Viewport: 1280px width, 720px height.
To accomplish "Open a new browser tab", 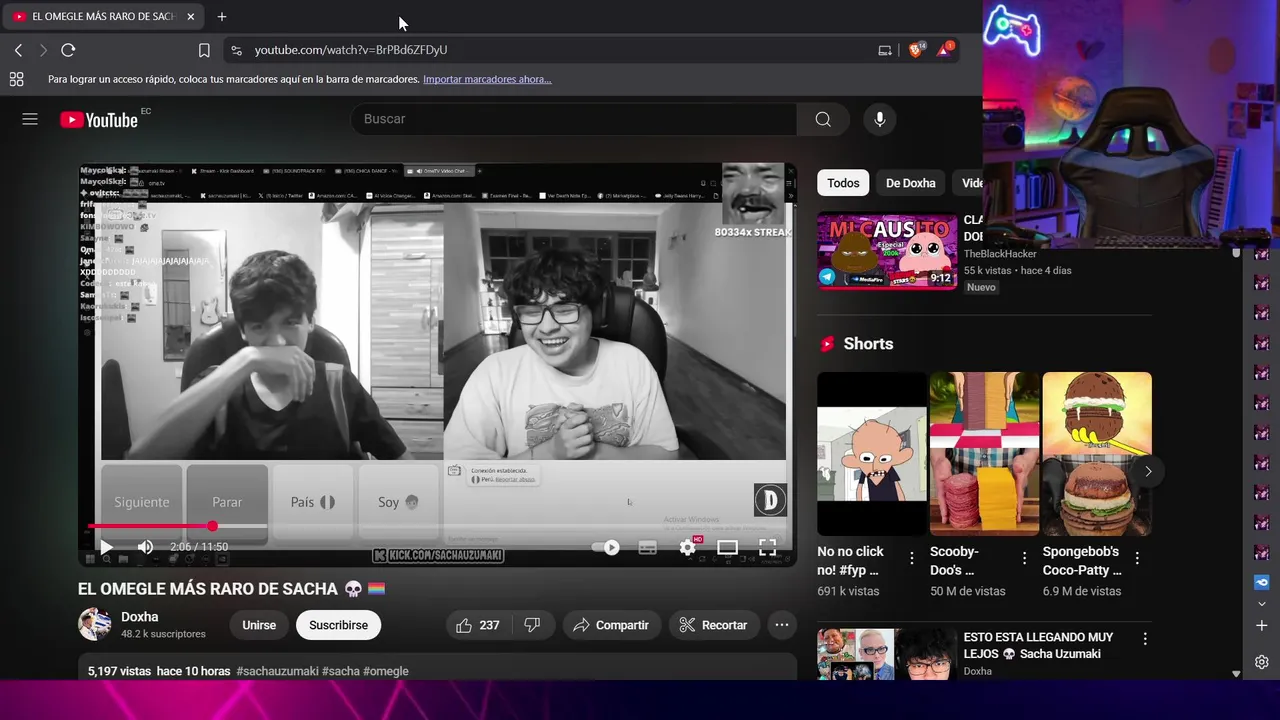I will tap(222, 17).
